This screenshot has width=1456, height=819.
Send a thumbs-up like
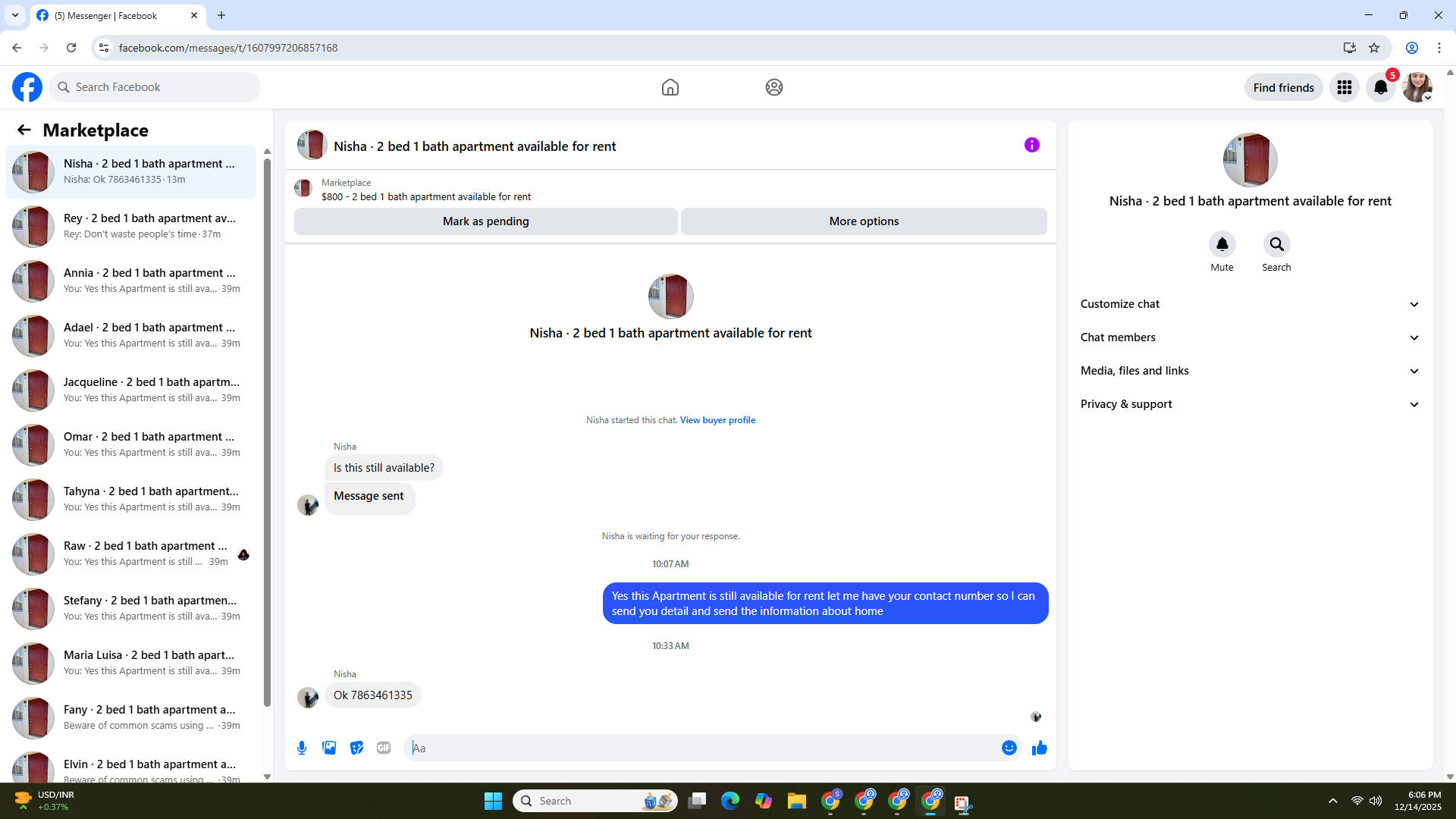pyautogui.click(x=1039, y=748)
